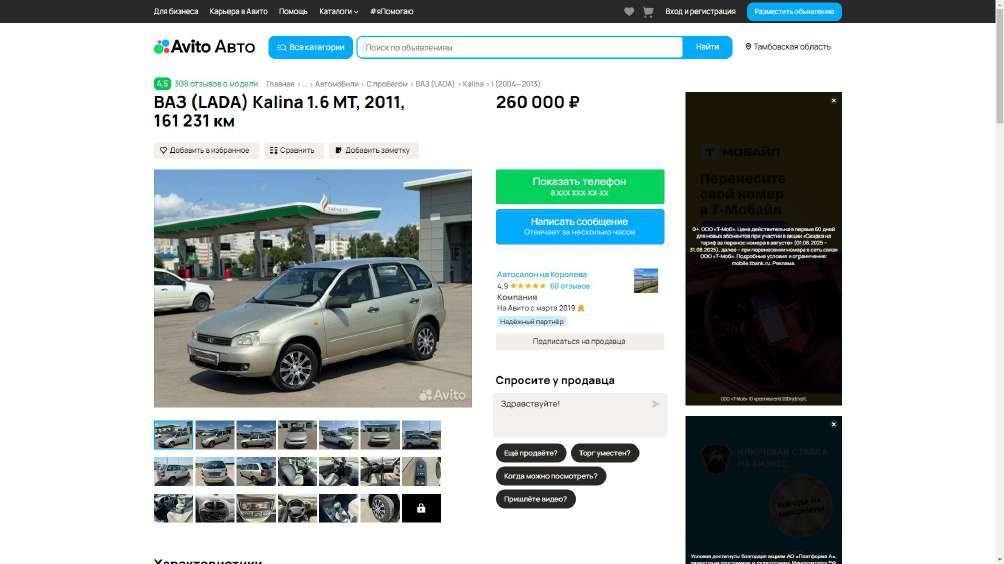The height and width of the screenshot is (564, 1004).
Task: Select seventh thumbnail in first row
Action: [421, 435]
